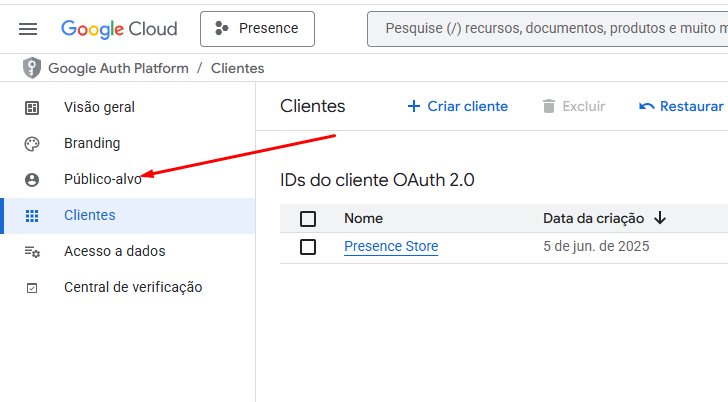Screen dimensions: 728x402
Task: Sort by Data da criação arrow
Action: (660, 218)
